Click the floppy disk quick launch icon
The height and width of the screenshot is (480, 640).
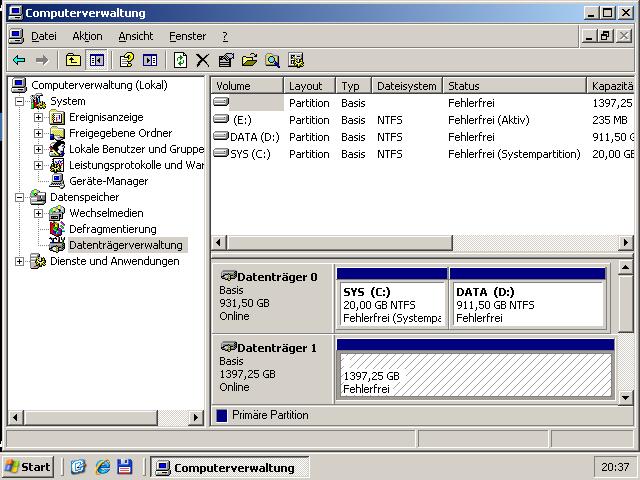124,467
